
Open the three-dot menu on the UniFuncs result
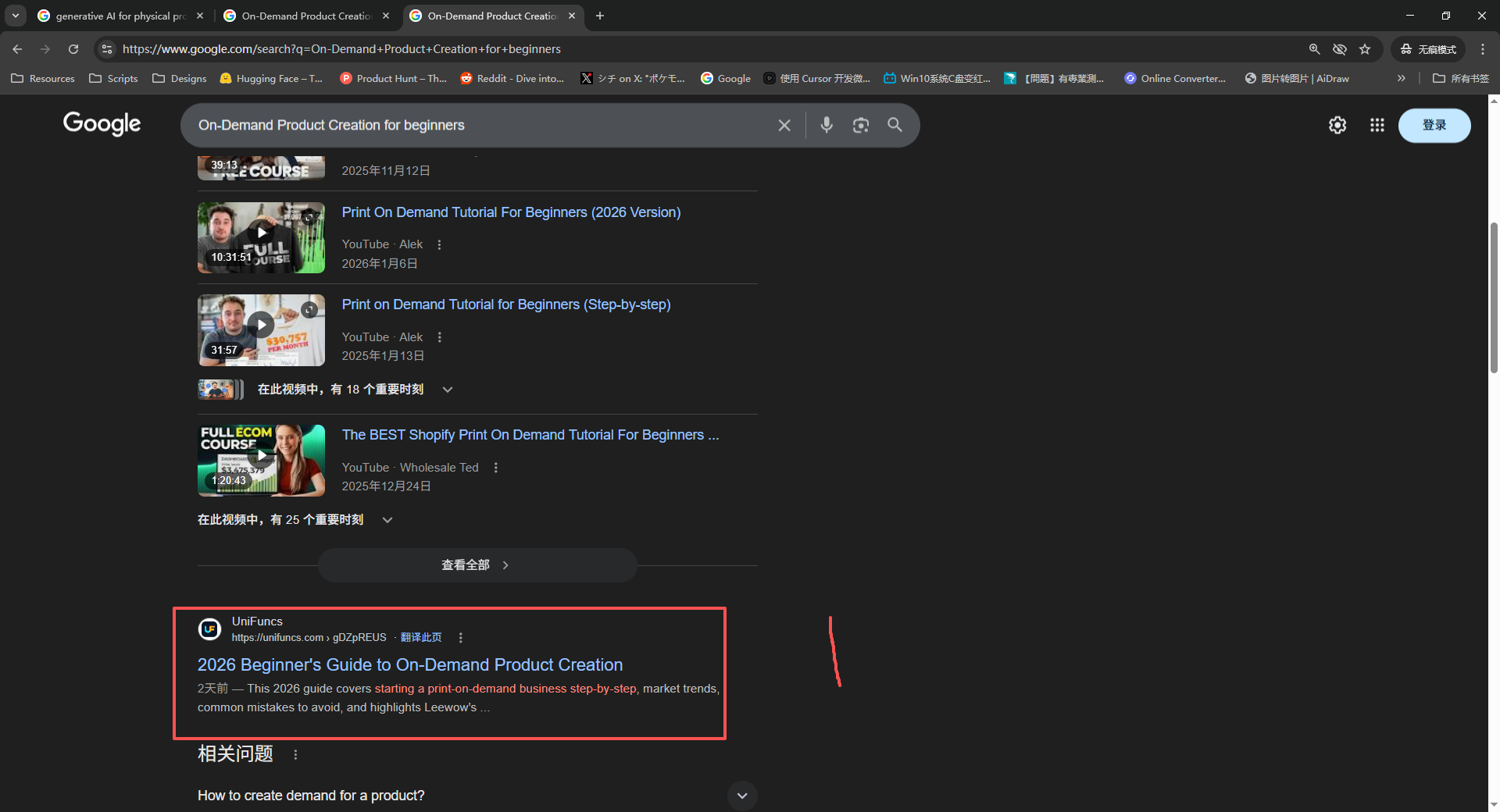[x=460, y=637]
